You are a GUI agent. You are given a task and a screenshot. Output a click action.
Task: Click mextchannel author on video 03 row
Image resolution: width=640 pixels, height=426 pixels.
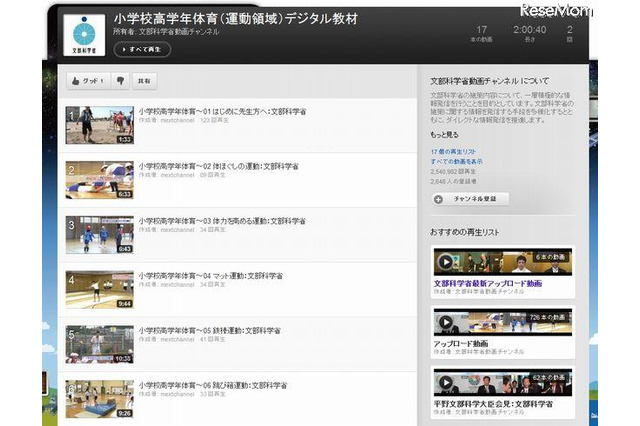pos(177,230)
